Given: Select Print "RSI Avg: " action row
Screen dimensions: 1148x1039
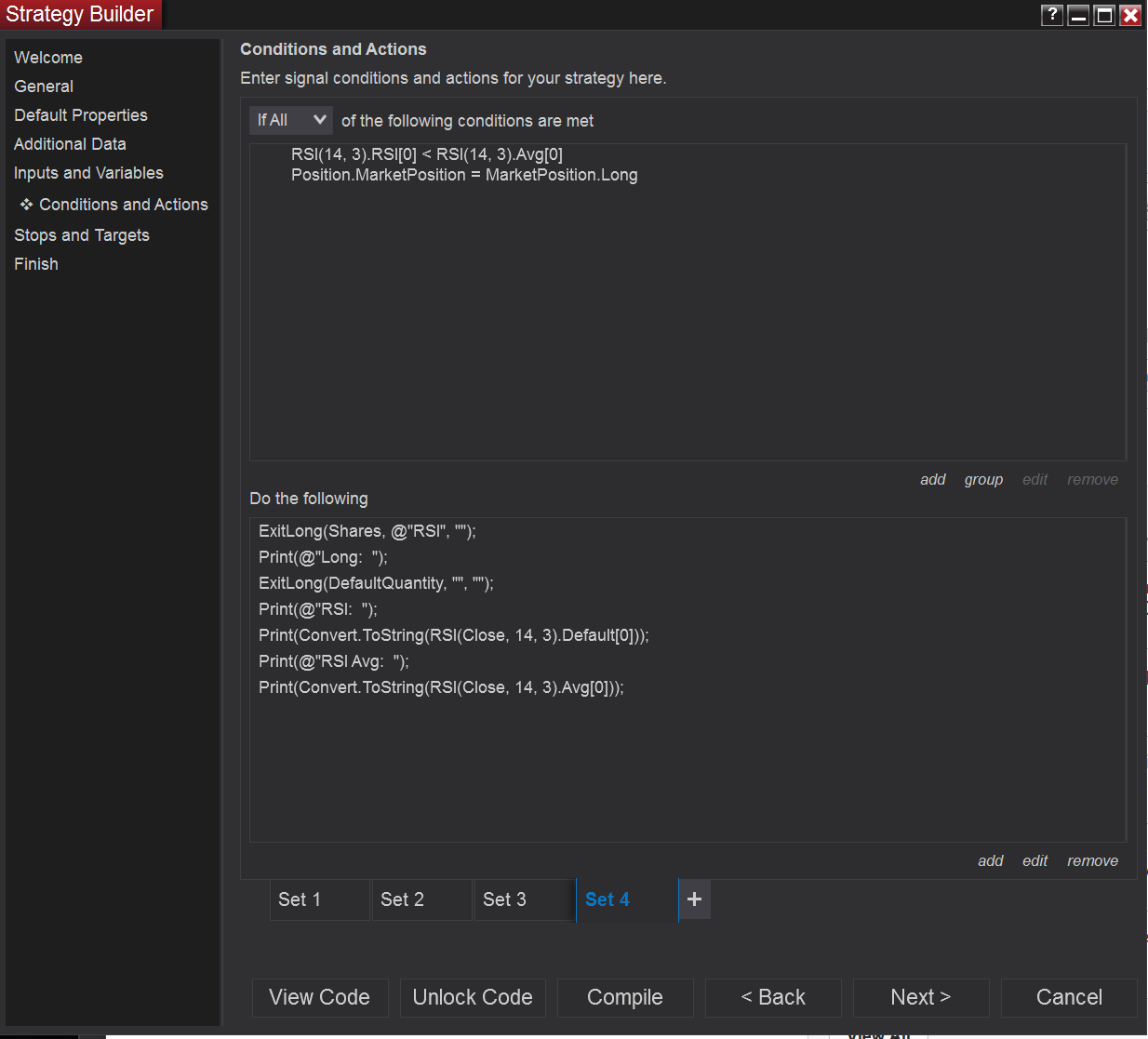Looking at the screenshot, I should (334, 661).
